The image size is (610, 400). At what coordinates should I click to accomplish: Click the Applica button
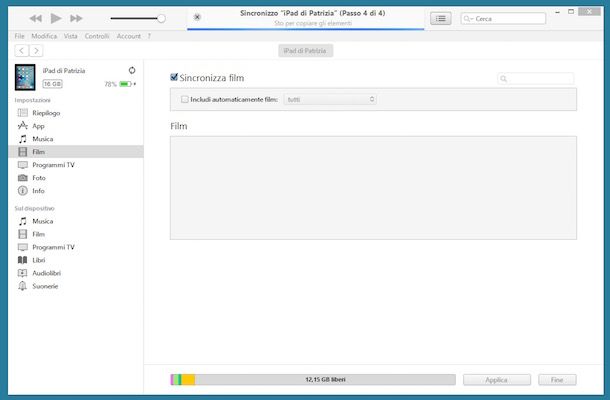tap(497, 380)
